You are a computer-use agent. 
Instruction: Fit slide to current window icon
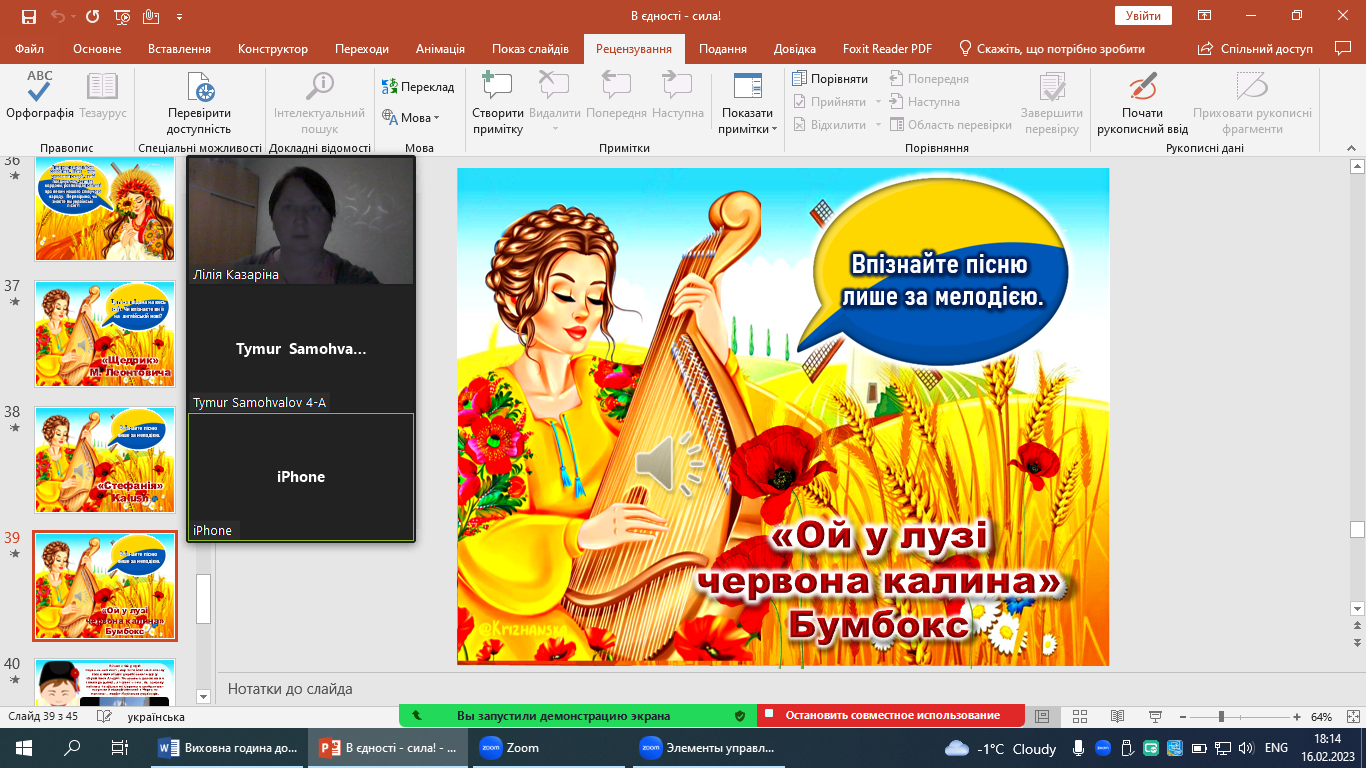point(1351,717)
